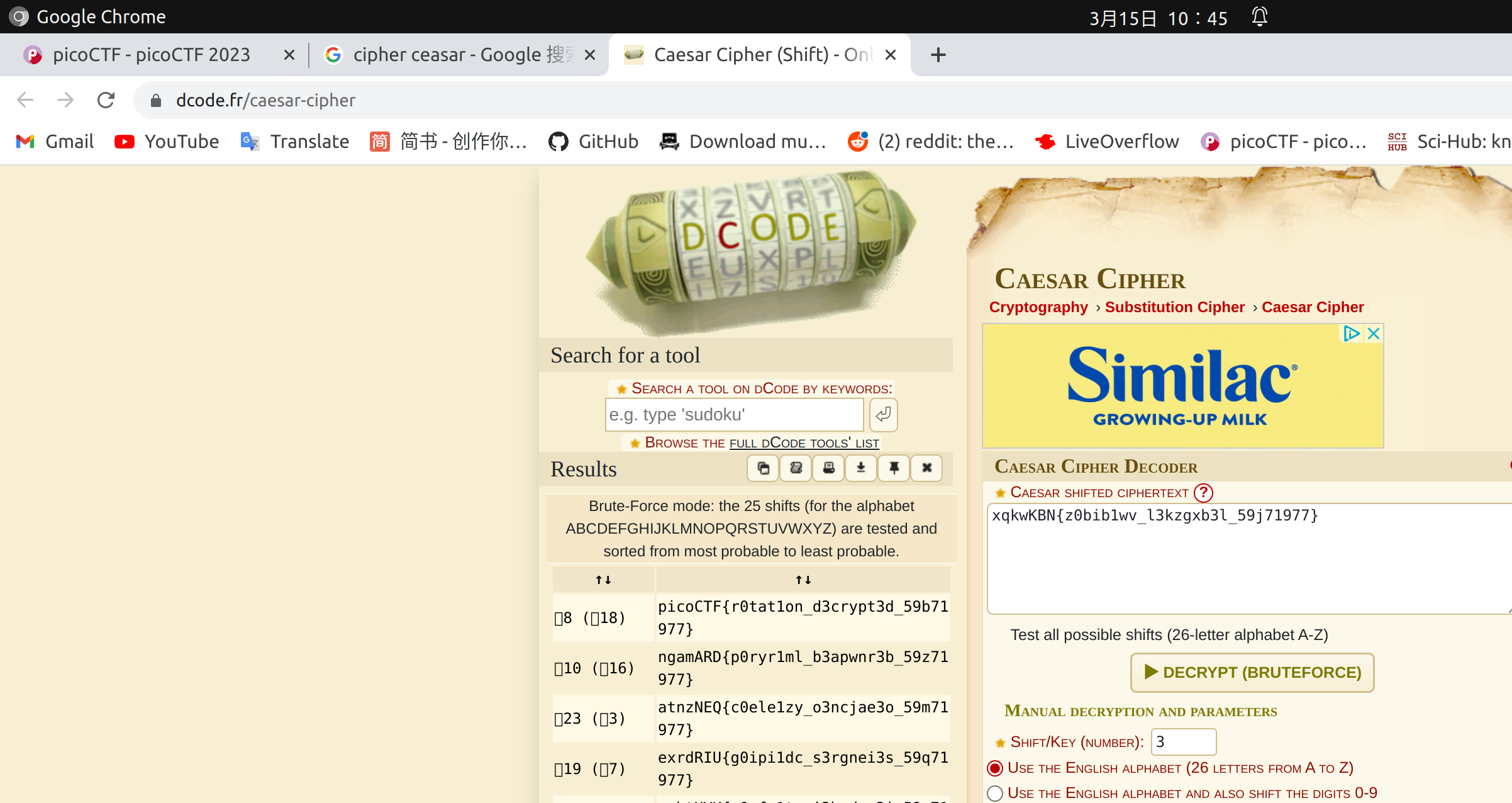Sort results by shift column

[x=603, y=580]
